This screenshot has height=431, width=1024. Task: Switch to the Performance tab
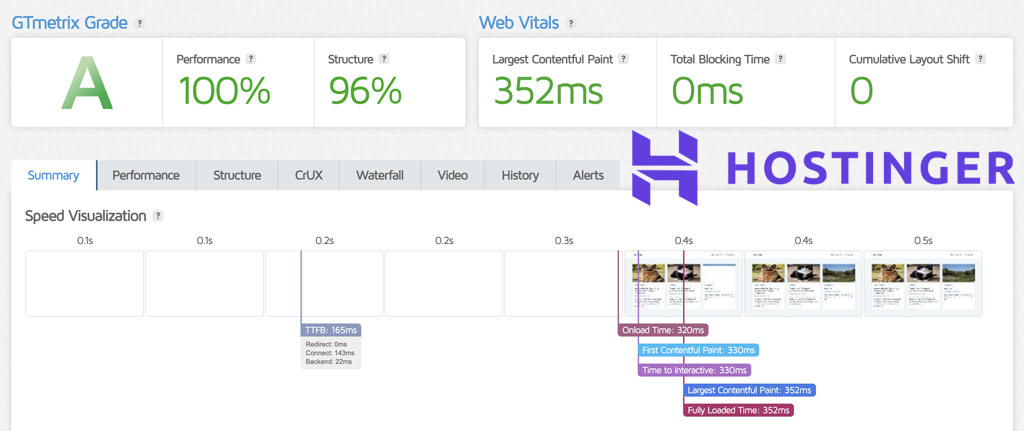[146, 175]
